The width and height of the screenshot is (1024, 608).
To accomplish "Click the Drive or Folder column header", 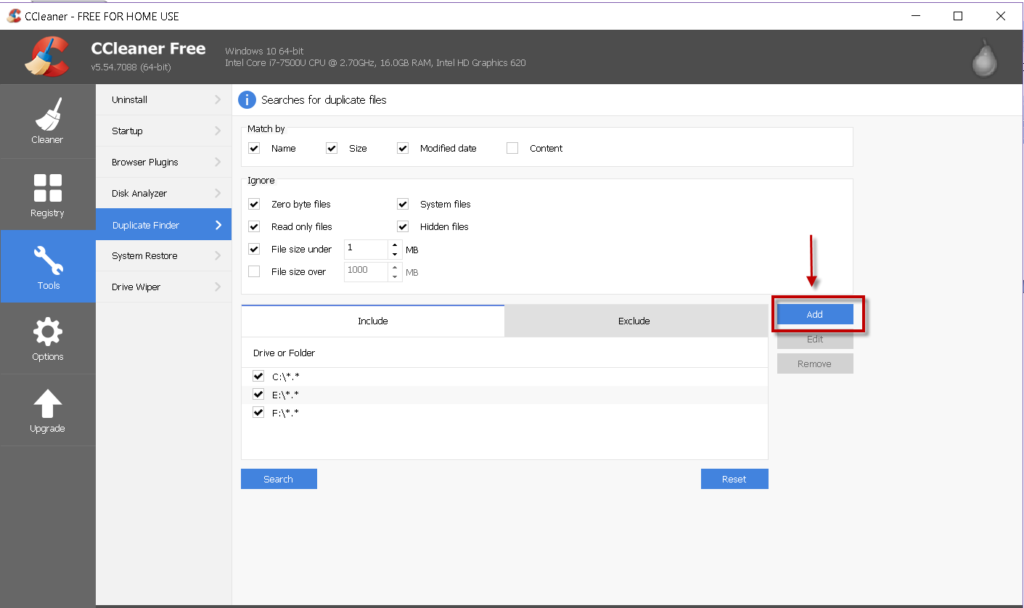I will point(284,353).
